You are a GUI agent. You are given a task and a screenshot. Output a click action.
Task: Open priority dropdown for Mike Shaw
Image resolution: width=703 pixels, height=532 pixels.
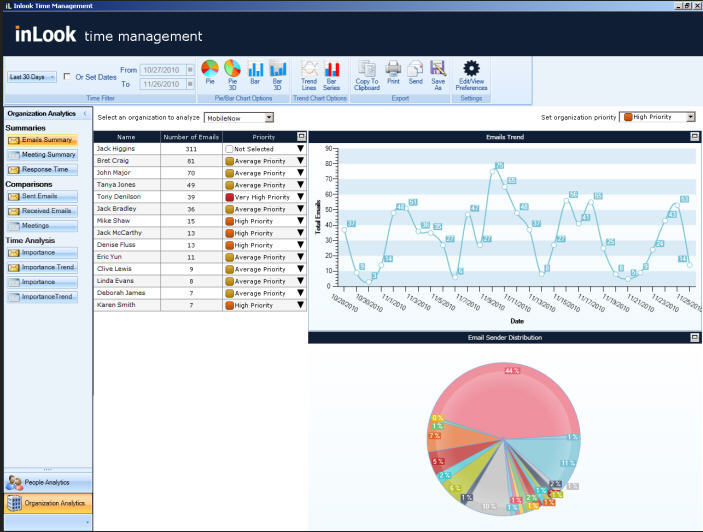pos(300,221)
